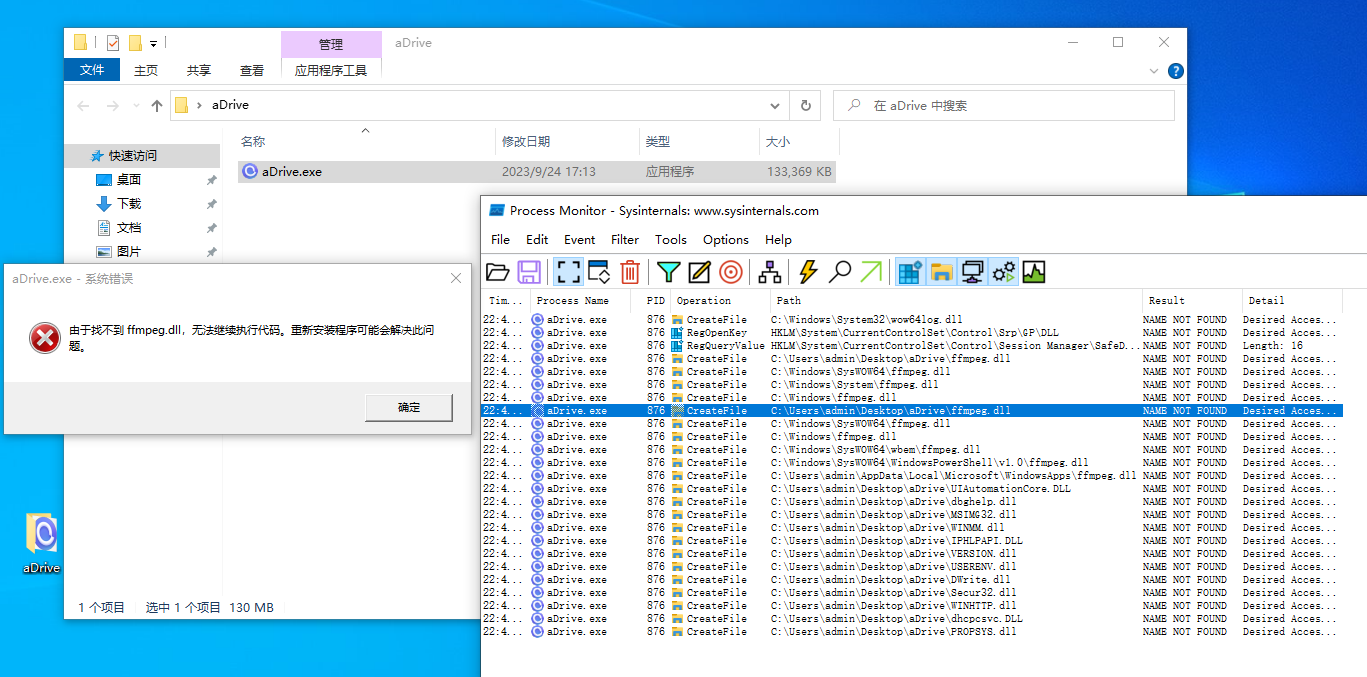Click the blue Help question mark icon

(x=1176, y=71)
